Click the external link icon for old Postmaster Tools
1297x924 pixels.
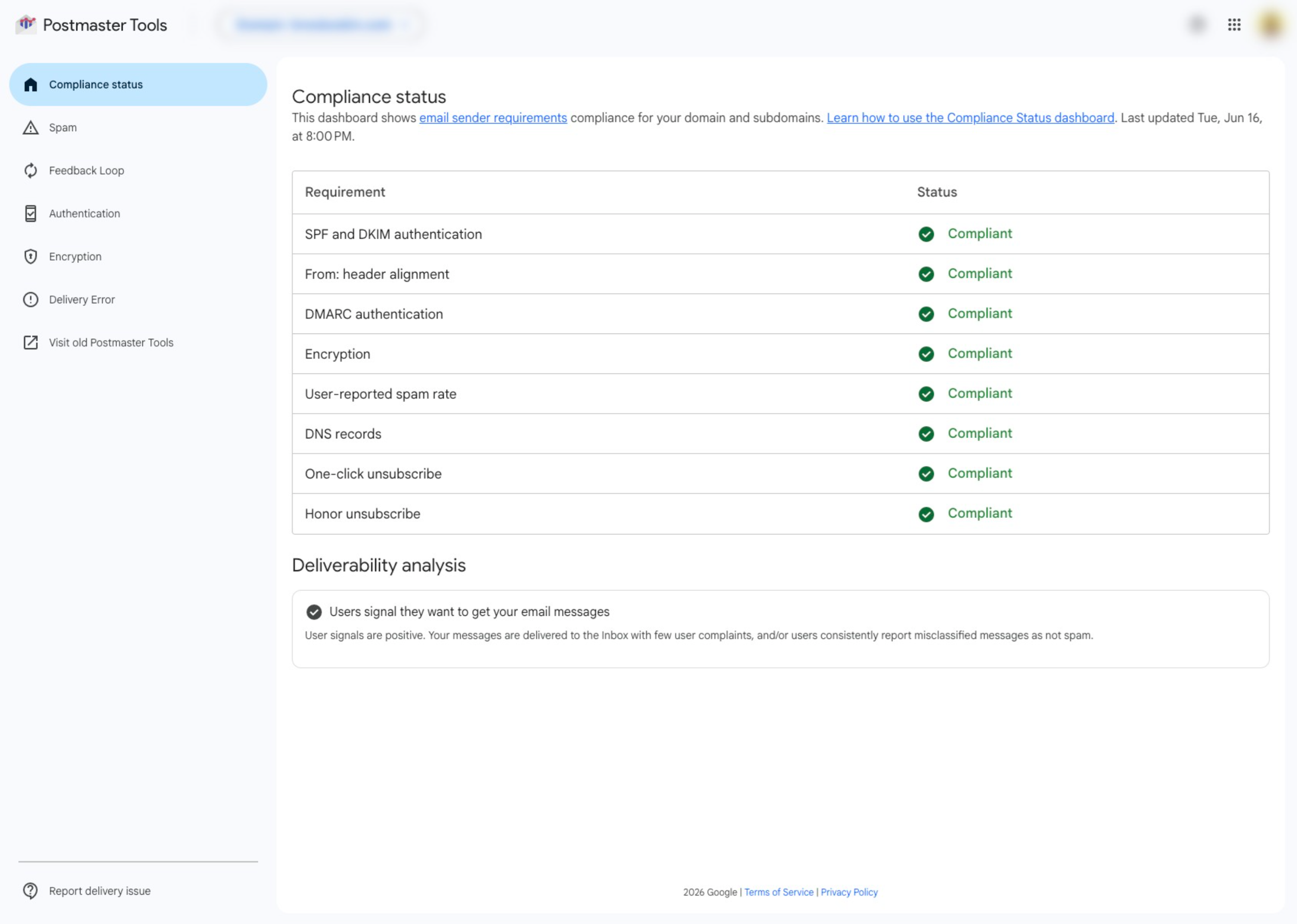(x=31, y=342)
